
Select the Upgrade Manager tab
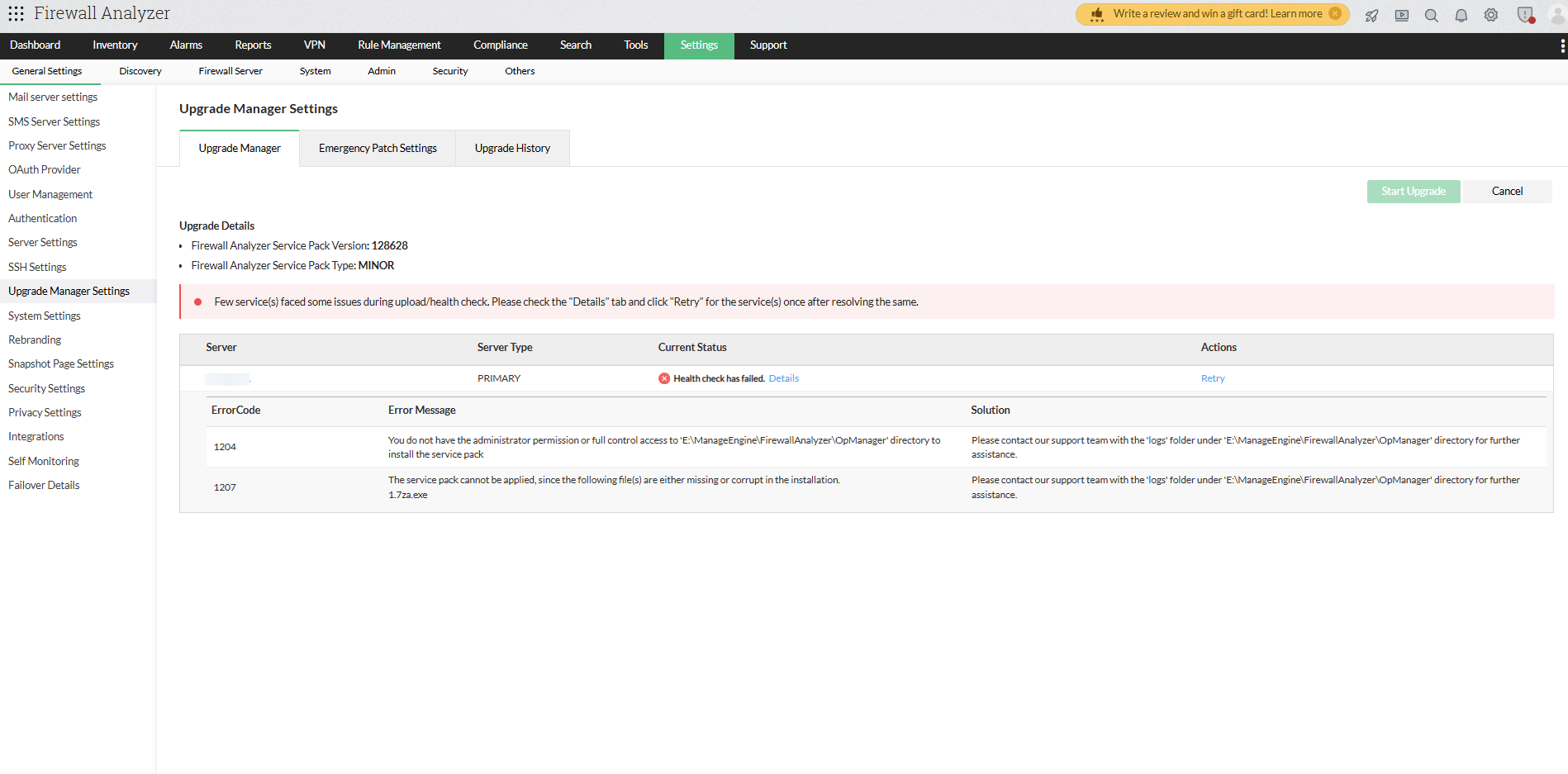[240, 149]
